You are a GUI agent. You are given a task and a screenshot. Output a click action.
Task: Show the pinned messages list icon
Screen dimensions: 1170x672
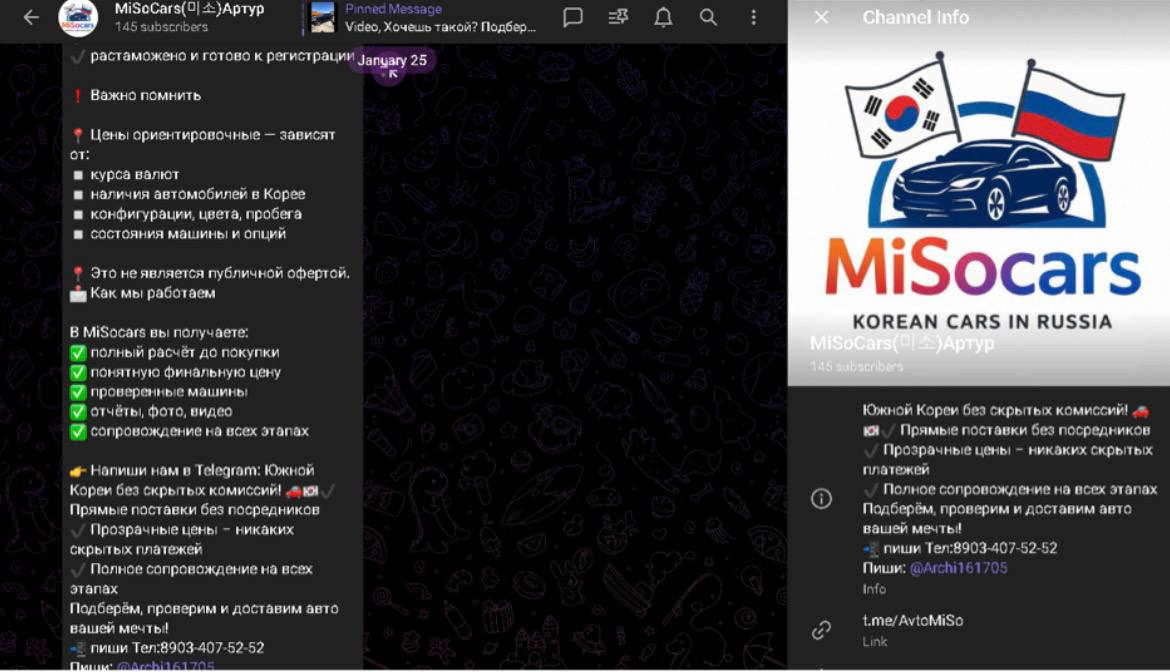point(618,18)
